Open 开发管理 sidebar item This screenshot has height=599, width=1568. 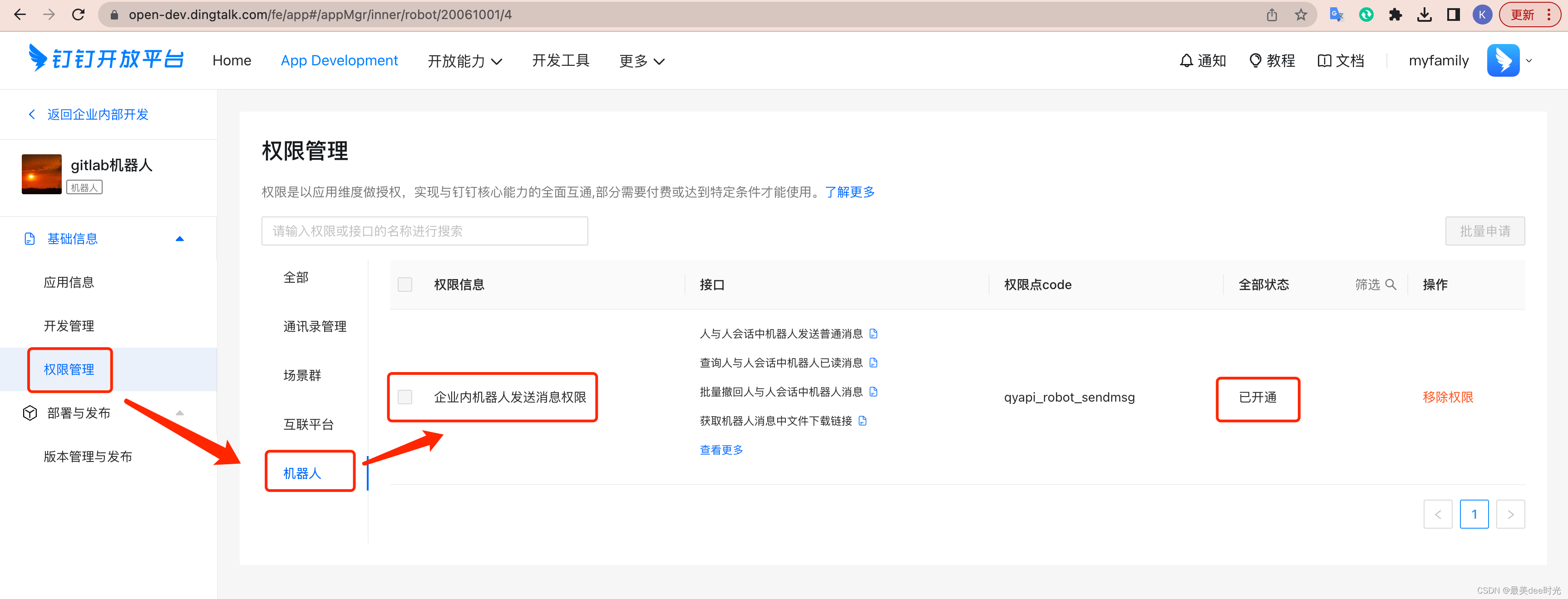[x=69, y=326]
